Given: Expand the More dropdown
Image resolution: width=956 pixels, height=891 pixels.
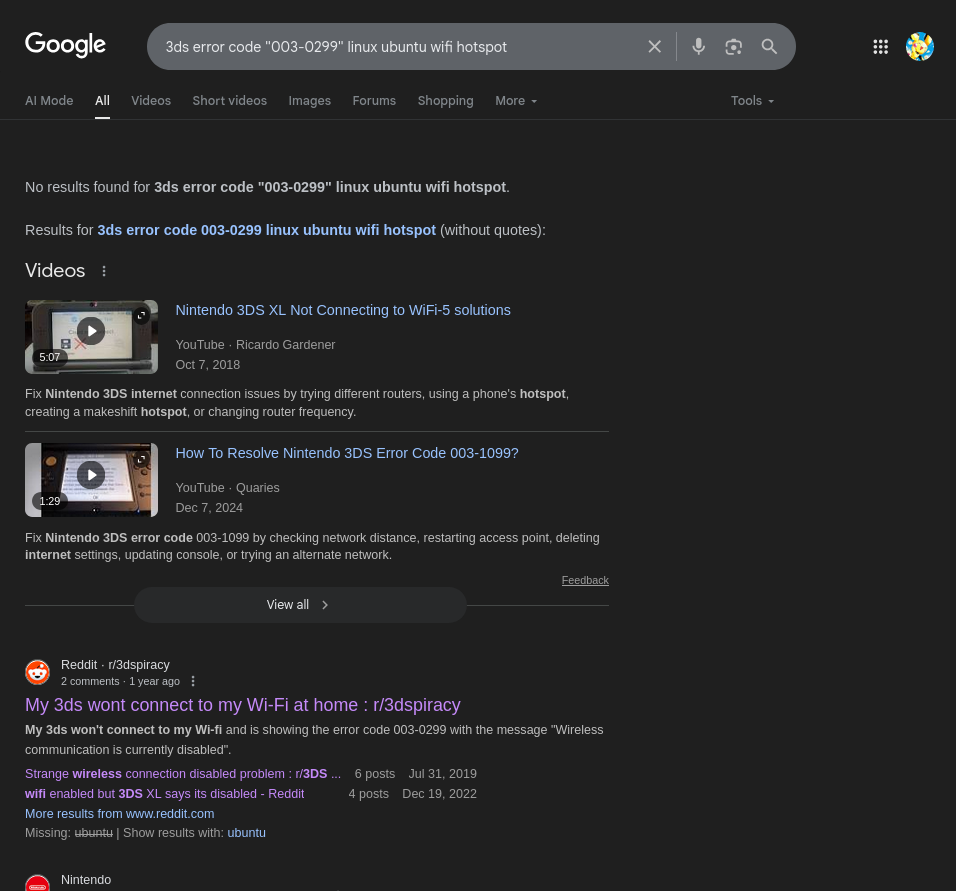Looking at the screenshot, I should click(x=516, y=101).
